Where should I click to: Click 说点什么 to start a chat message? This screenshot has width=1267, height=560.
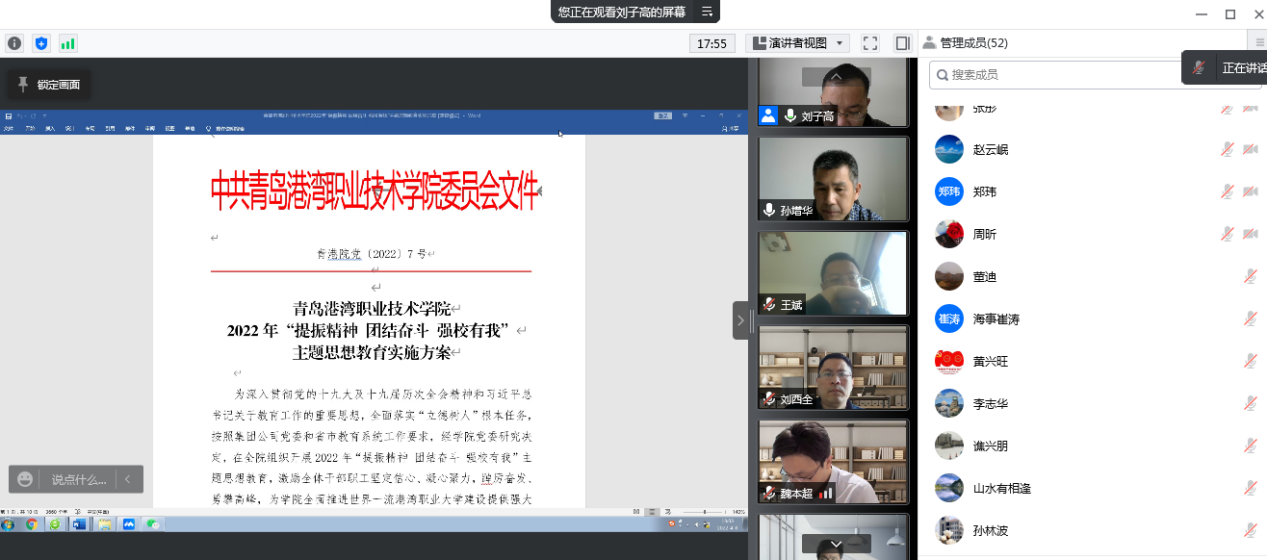coord(78,479)
